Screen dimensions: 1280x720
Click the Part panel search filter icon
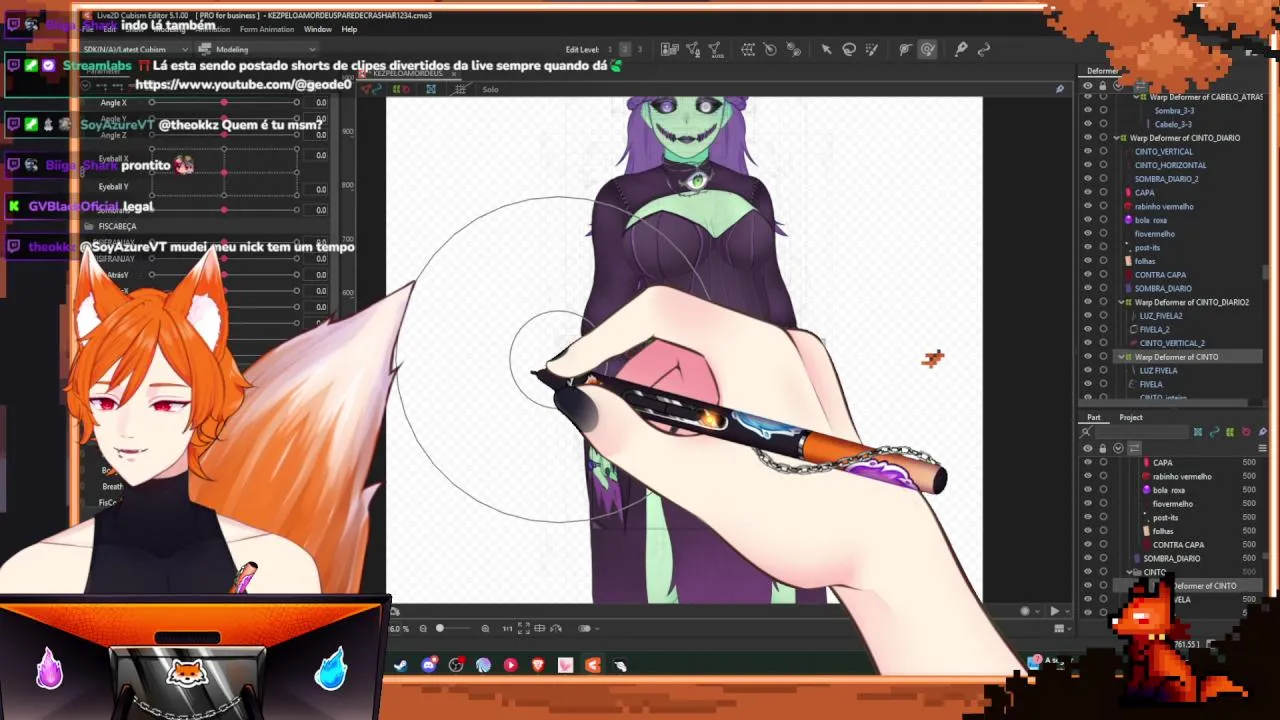coord(1086,432)
